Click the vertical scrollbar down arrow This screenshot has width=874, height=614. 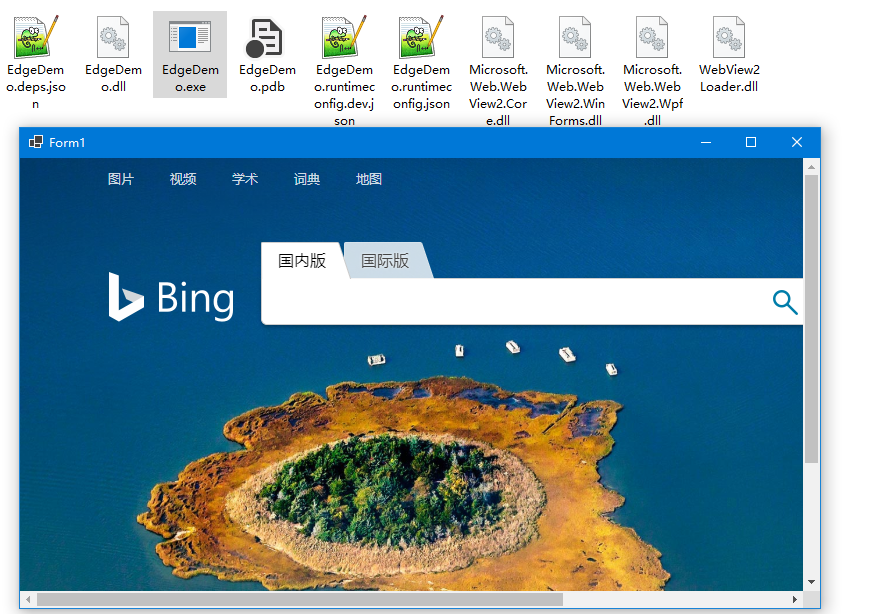click(811, 580)
